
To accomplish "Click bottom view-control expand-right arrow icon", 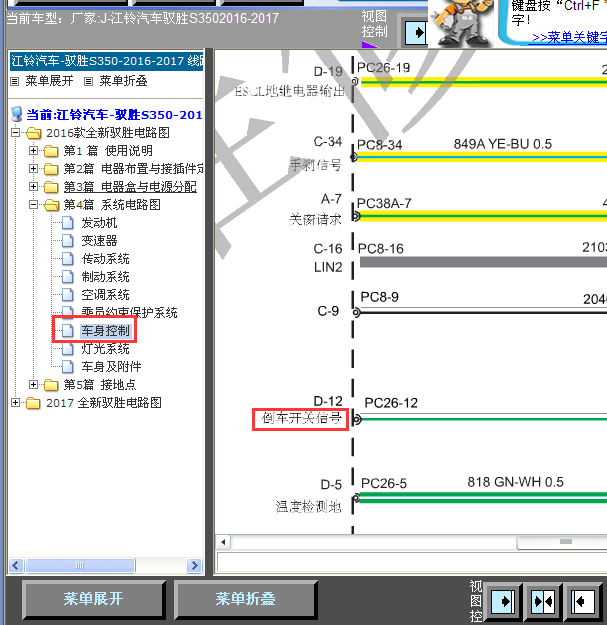I will (x=503, y=601).
